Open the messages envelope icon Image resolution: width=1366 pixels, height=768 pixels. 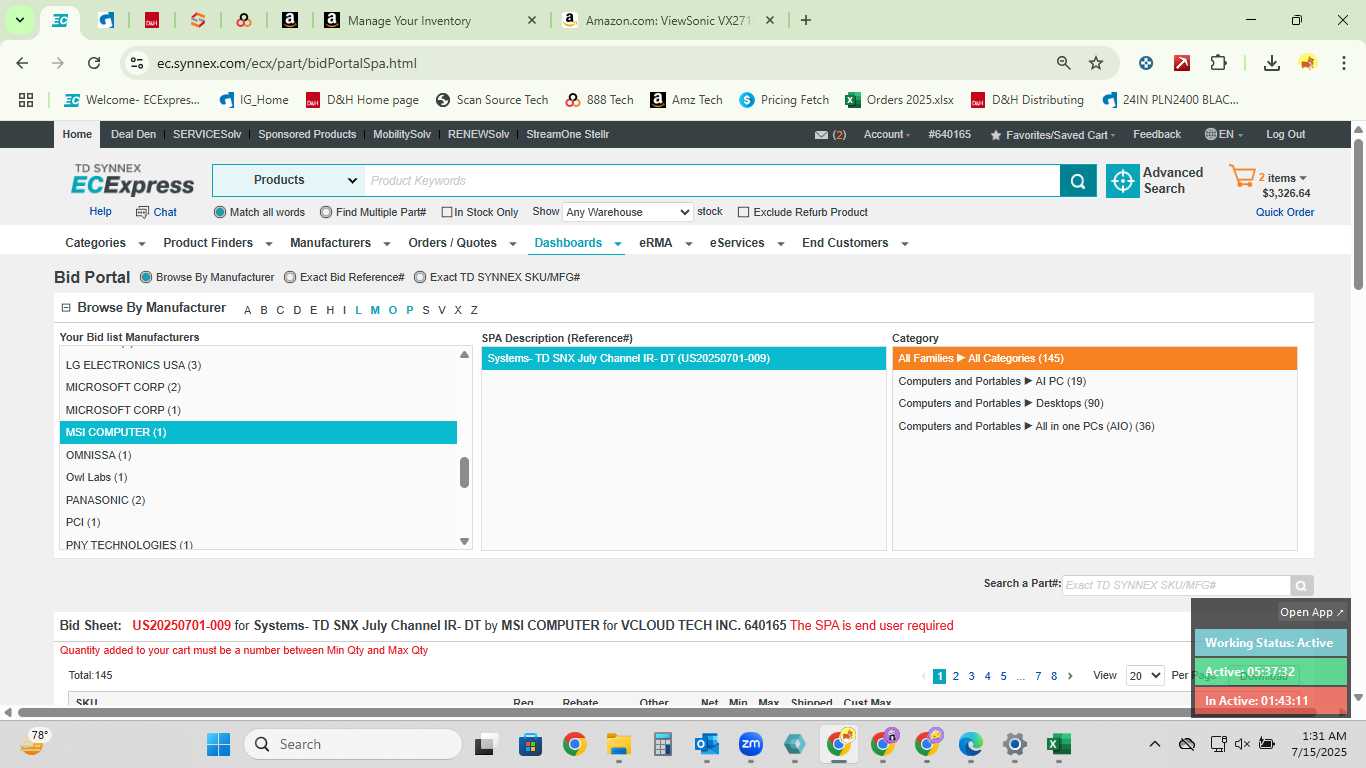821,135
